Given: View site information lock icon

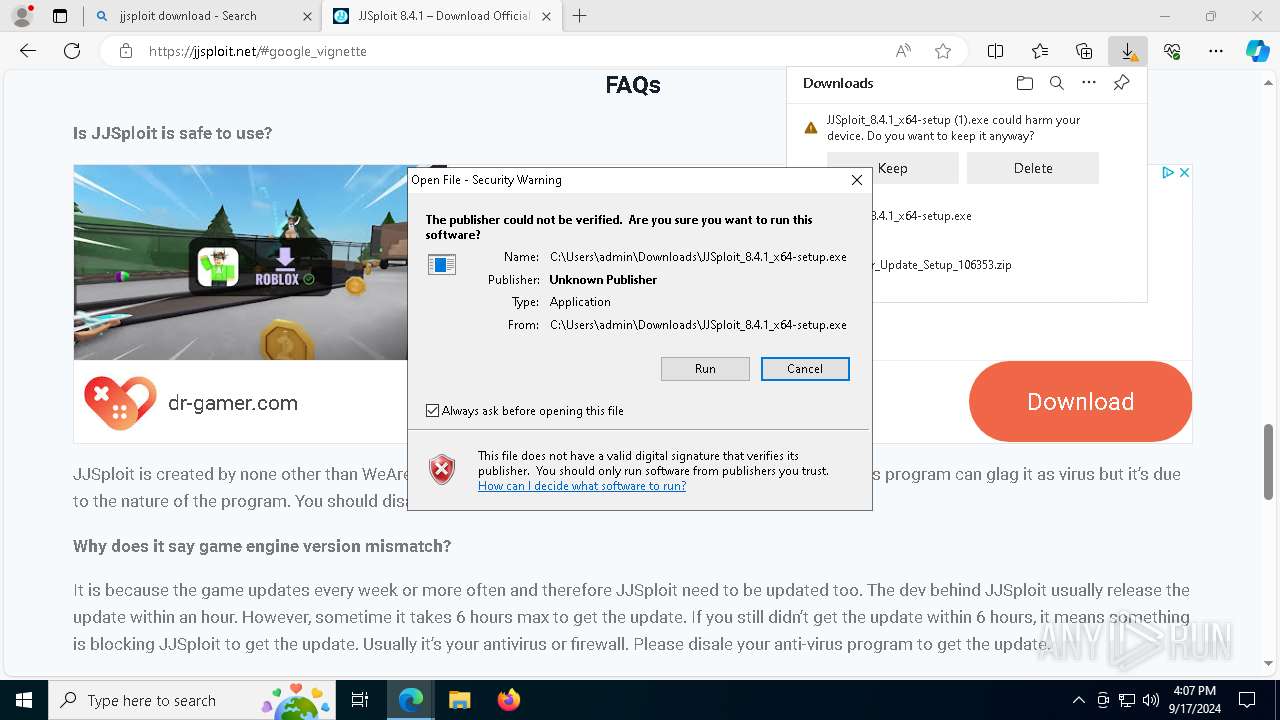Looking at the screenshot, I should pos(125,51).
